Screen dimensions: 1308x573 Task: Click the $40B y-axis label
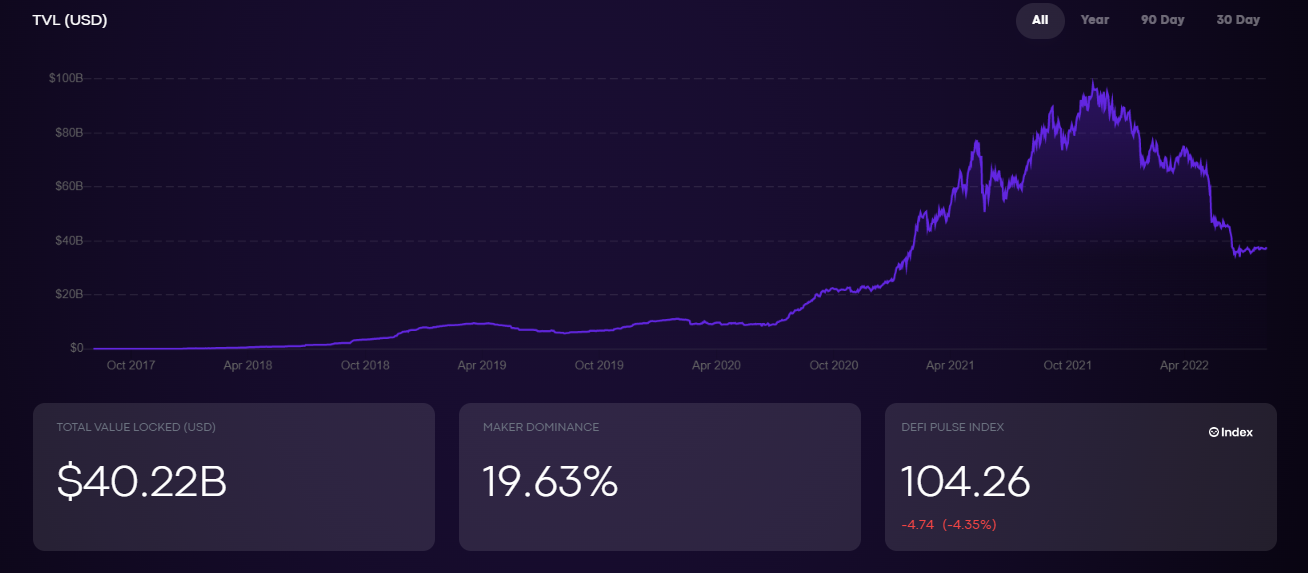(68, 241)
